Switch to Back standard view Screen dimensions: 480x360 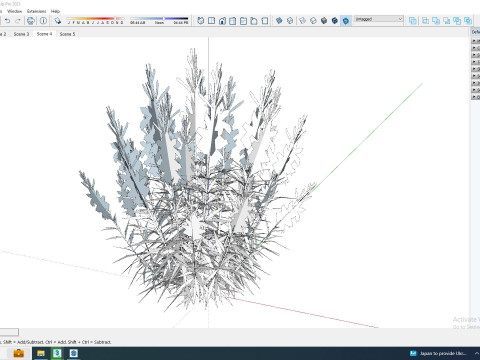tap(243, 21)
